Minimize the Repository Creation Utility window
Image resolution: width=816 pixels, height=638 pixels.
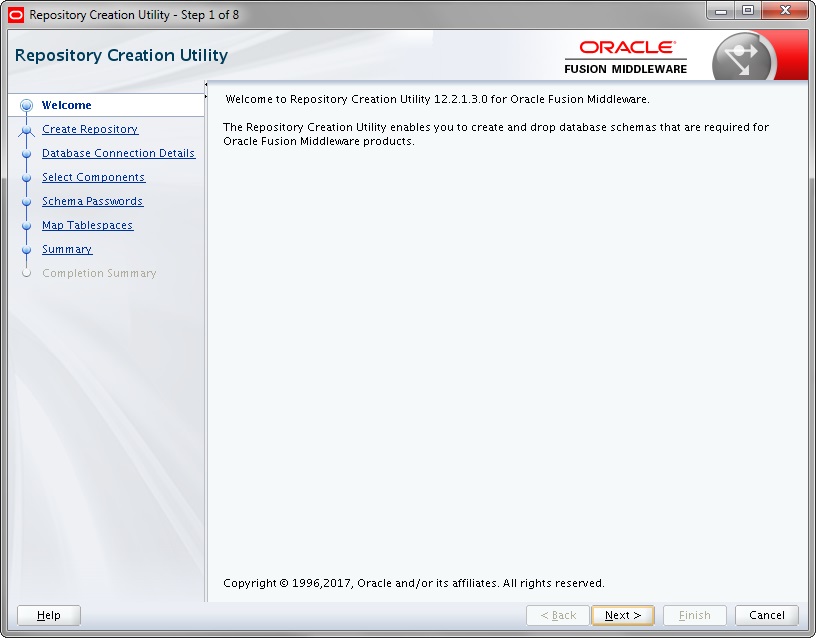[721, 11]
